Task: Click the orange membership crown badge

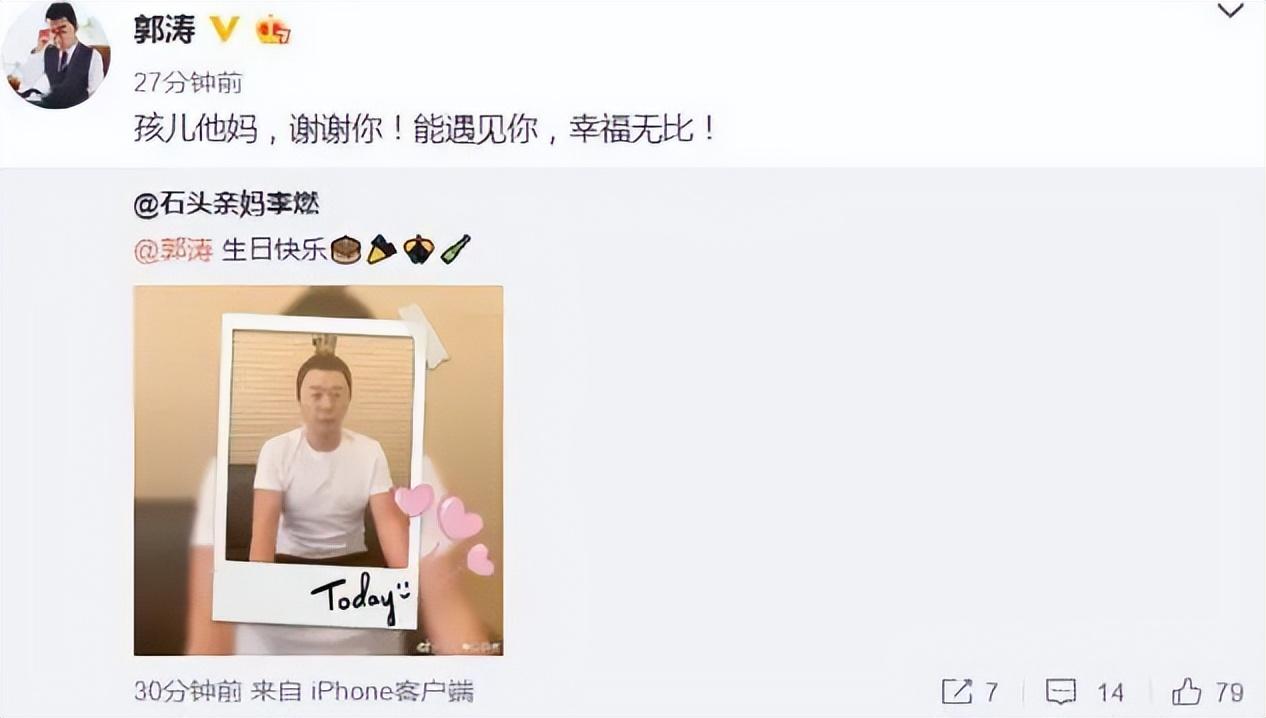Action: tap(272, 31)
